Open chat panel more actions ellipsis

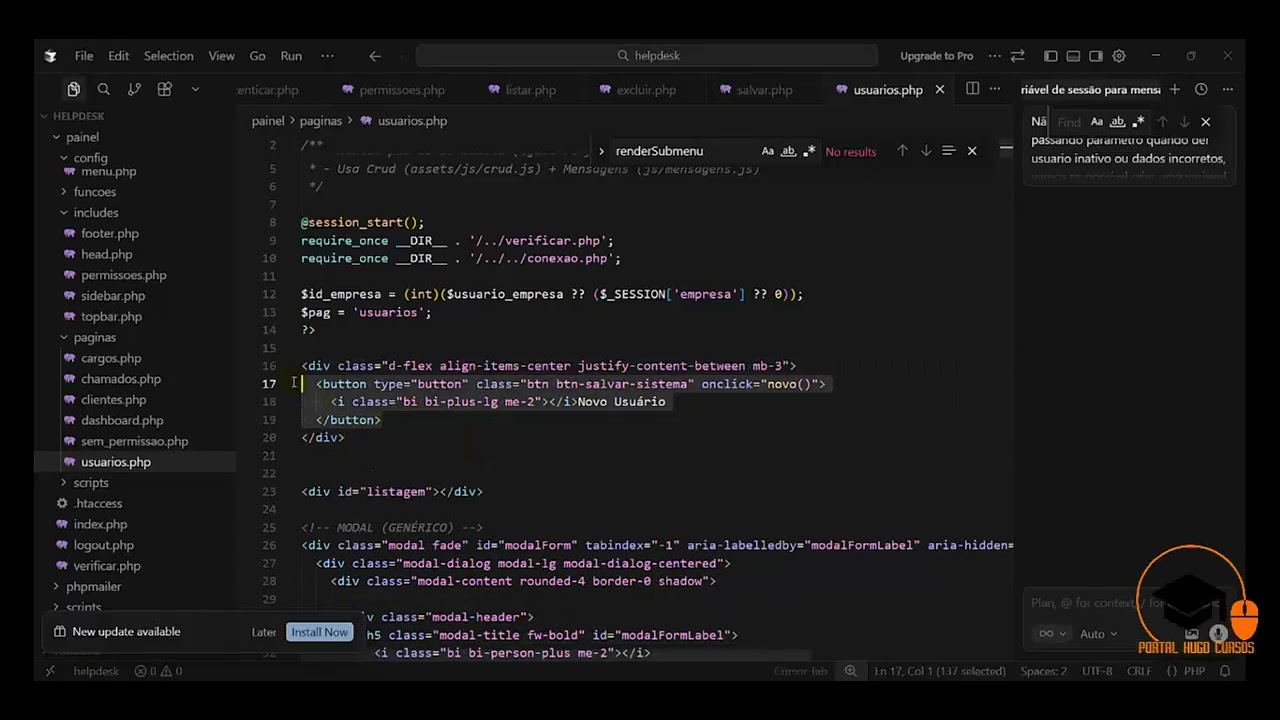tap(1227, 89)
